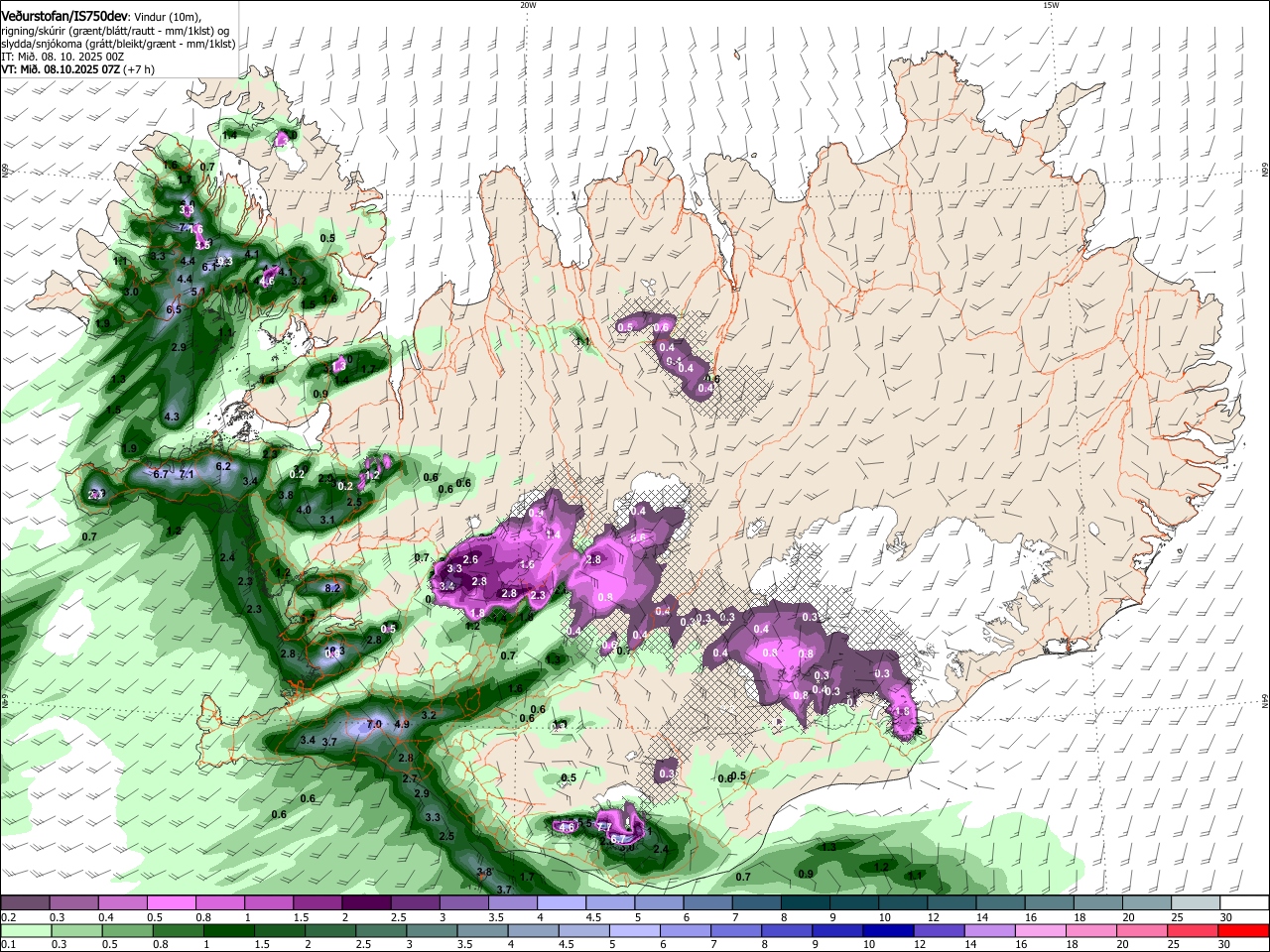Click the 8.2 precipitation value on the map
1270x952 pixels.
333,588
